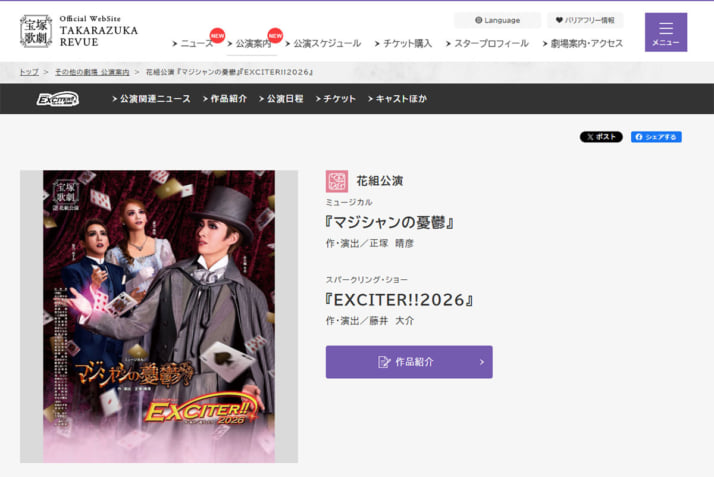This screenshot has height=477, width=714.
Task: Click the X ポスト share button
Action: (601, 137)
